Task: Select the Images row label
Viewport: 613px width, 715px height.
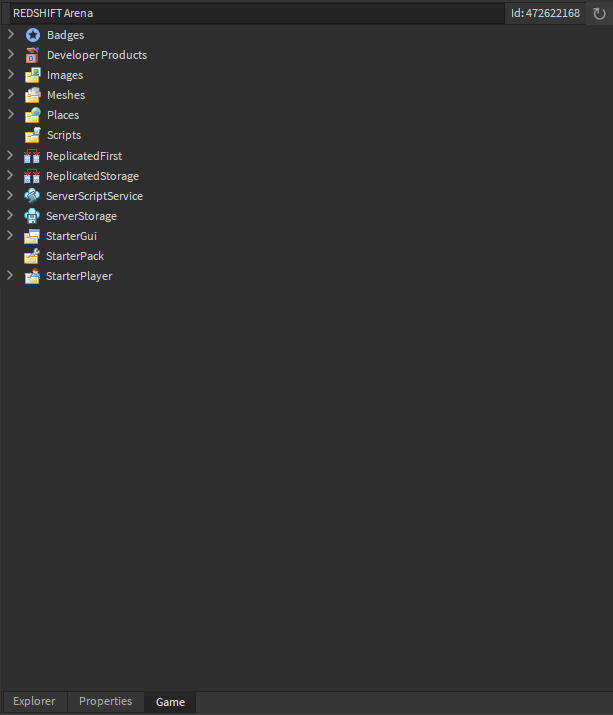Action: click(65, 75)
